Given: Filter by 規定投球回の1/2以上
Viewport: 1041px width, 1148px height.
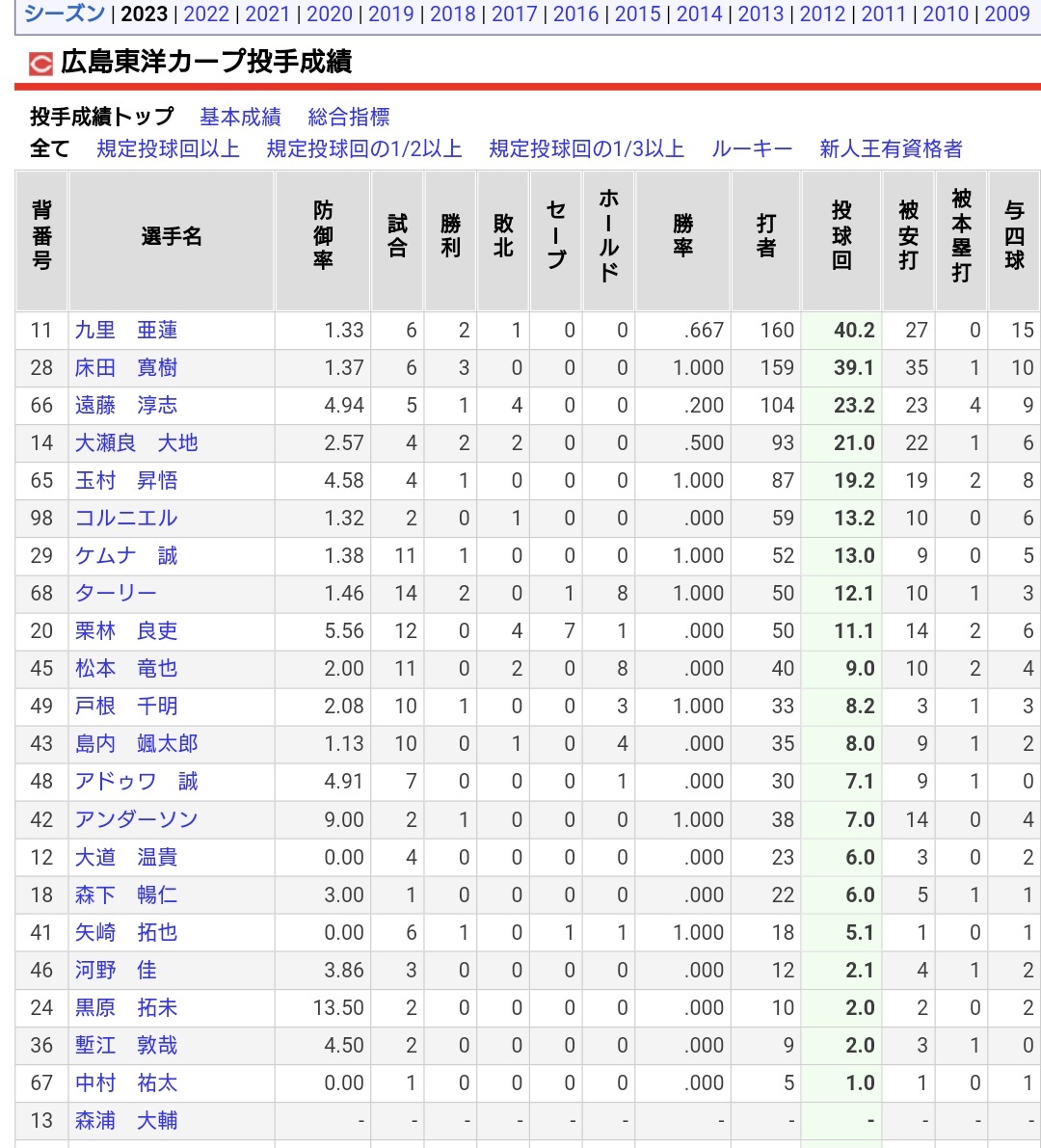Looking at the screenshot, I should point(364,148).
